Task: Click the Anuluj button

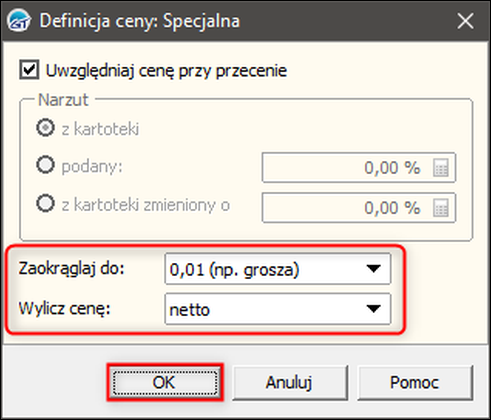Action: point(290,382)
